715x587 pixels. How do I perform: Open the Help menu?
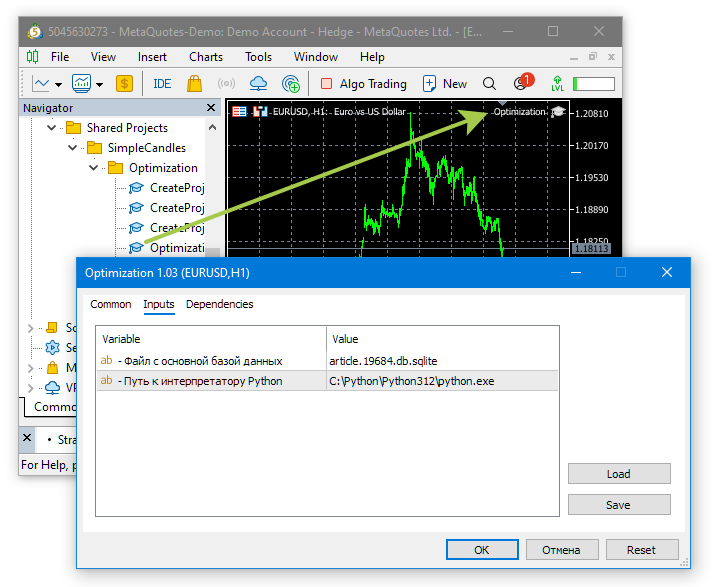pyautogui.click(x=372, y=57)
